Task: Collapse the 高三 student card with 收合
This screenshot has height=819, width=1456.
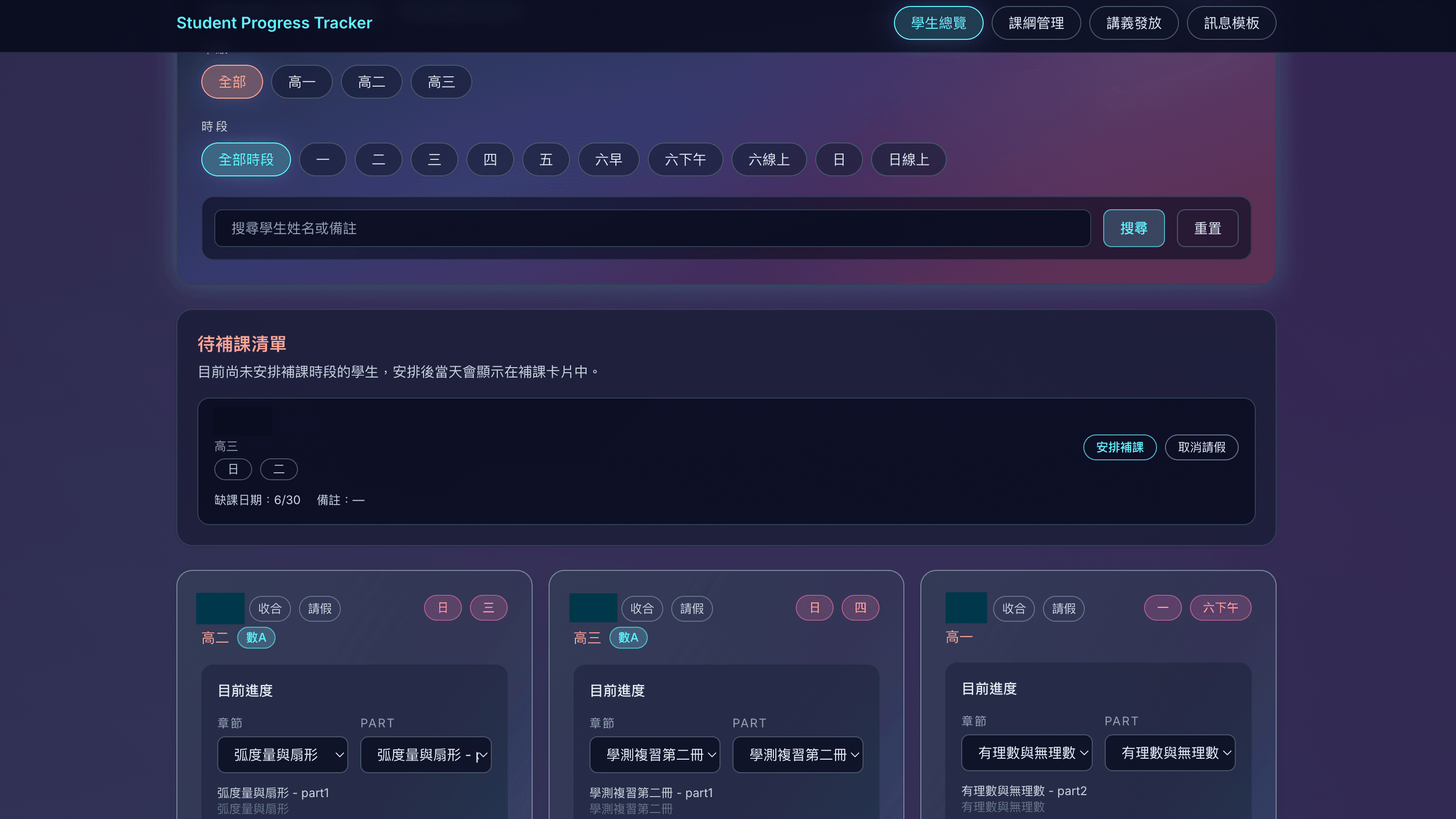Action: click(x=642, y=609)
